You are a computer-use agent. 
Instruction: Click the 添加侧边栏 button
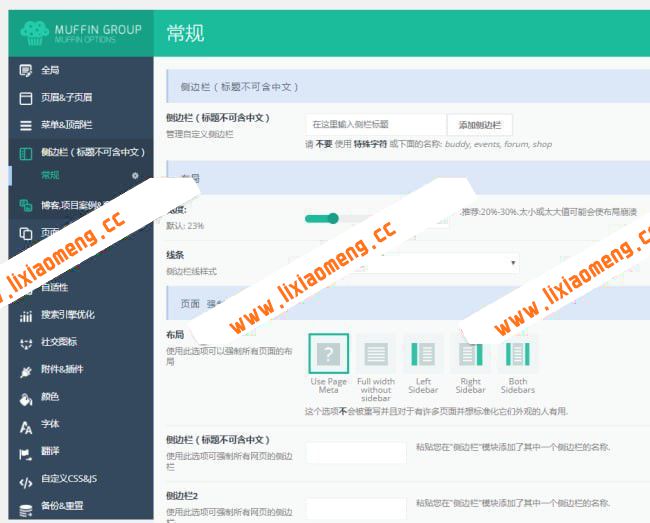[480, 125]
